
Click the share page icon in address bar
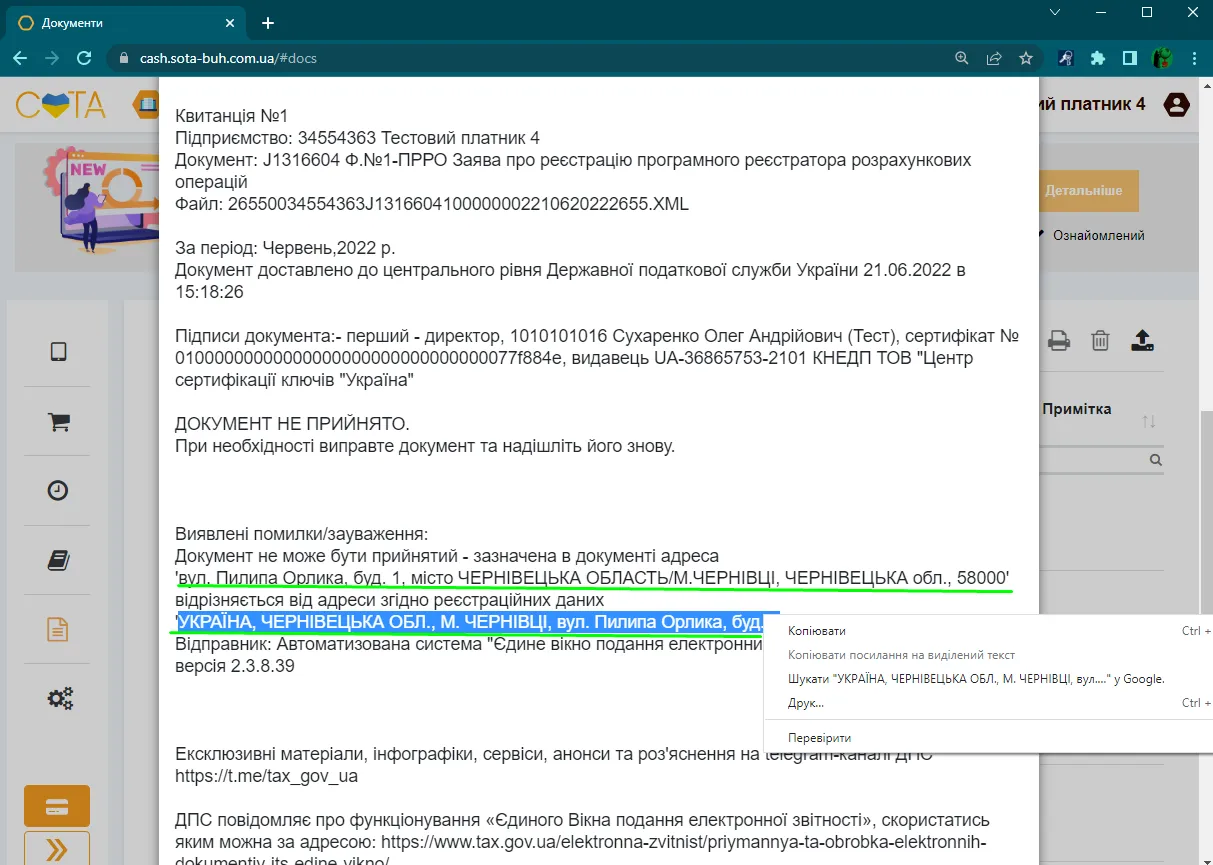(x=994, y=58)
